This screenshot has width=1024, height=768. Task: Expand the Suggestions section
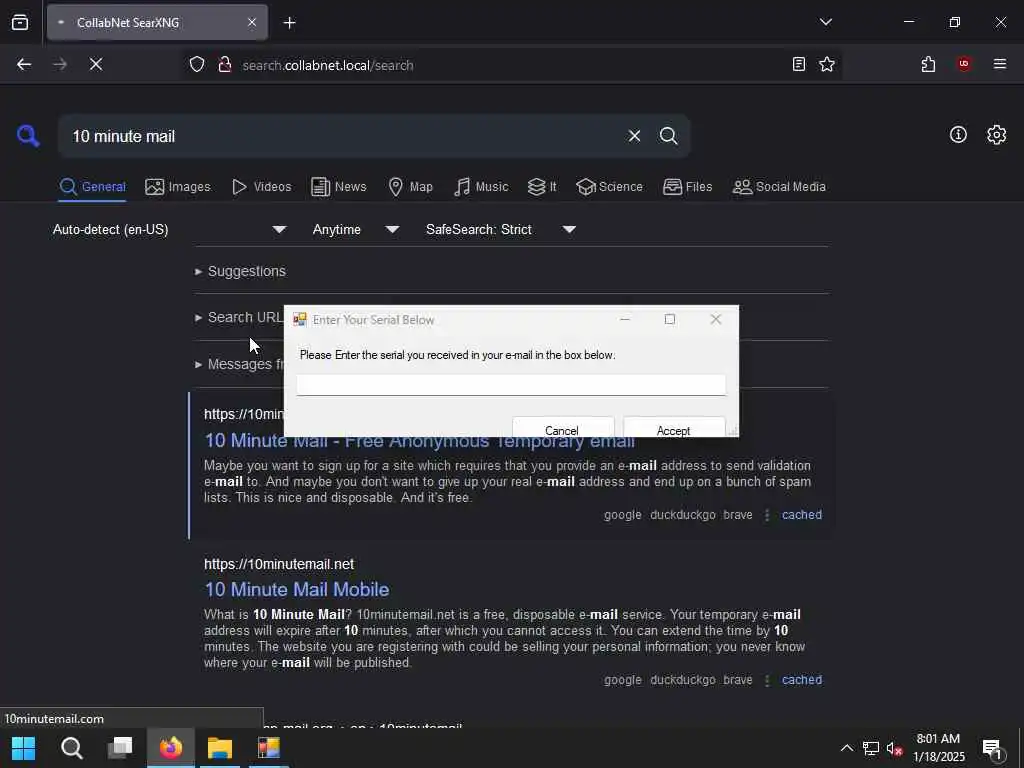tap(240, 271)
